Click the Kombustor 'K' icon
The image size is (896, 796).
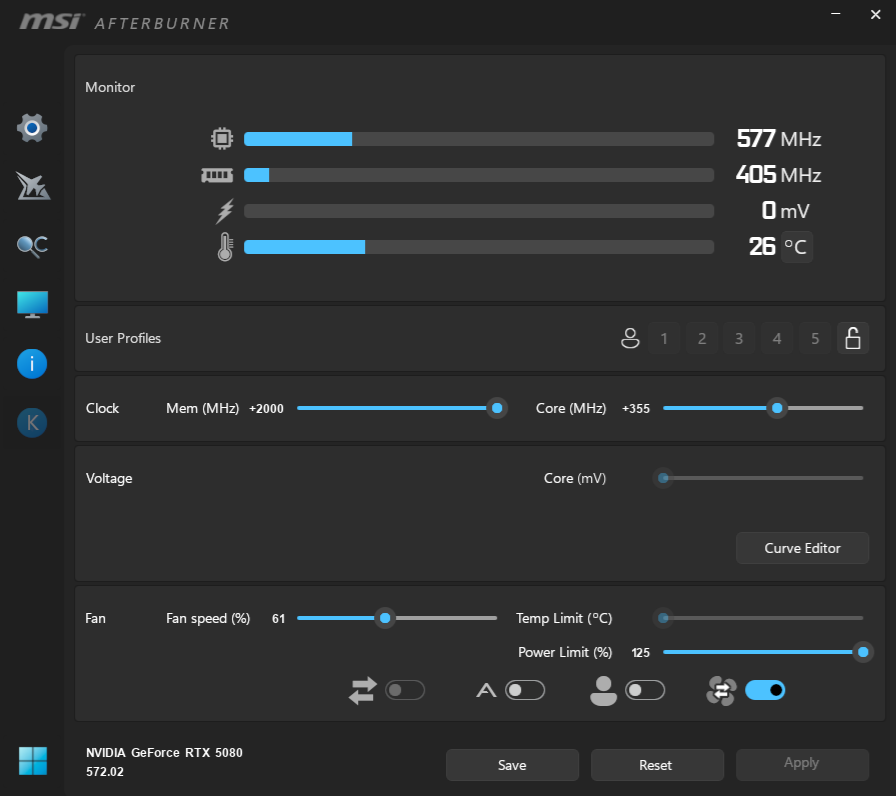(x=32, y=423)
